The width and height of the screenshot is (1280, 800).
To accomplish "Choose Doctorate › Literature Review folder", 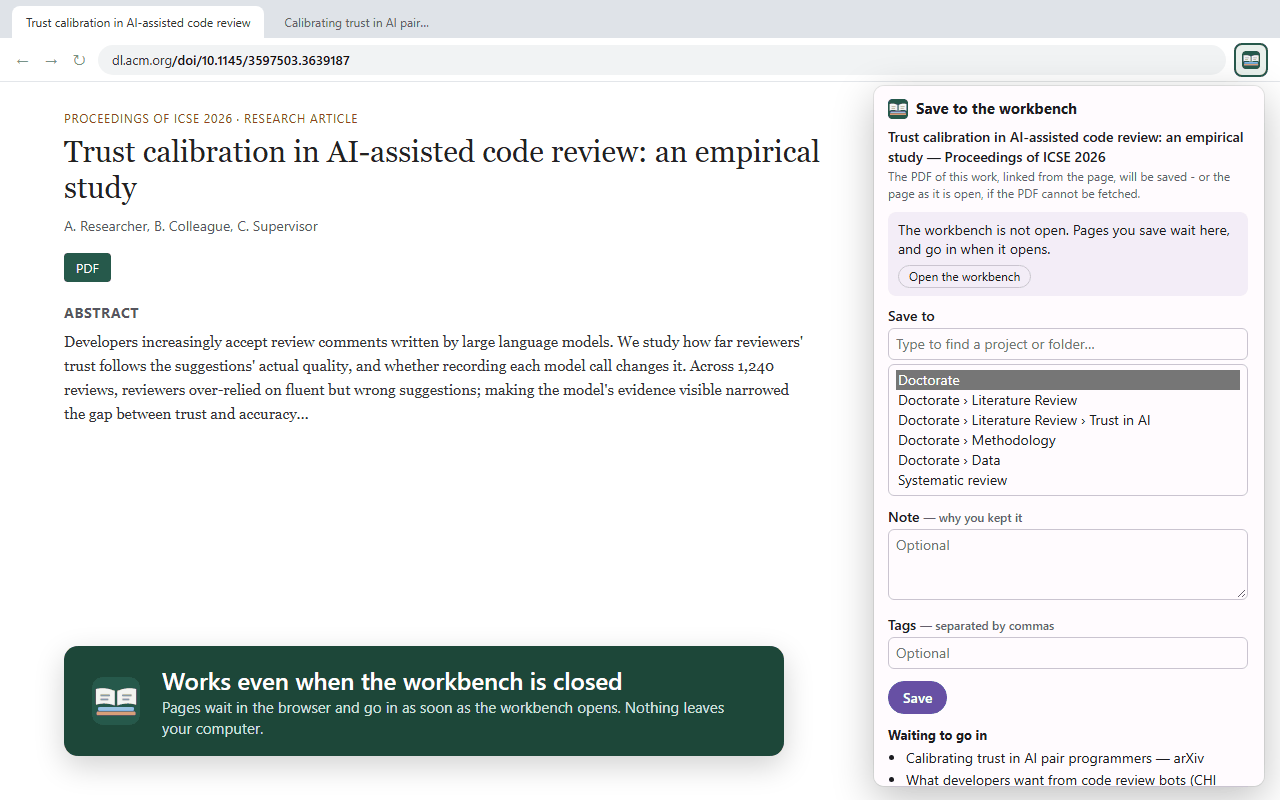I will (1068, 400).
